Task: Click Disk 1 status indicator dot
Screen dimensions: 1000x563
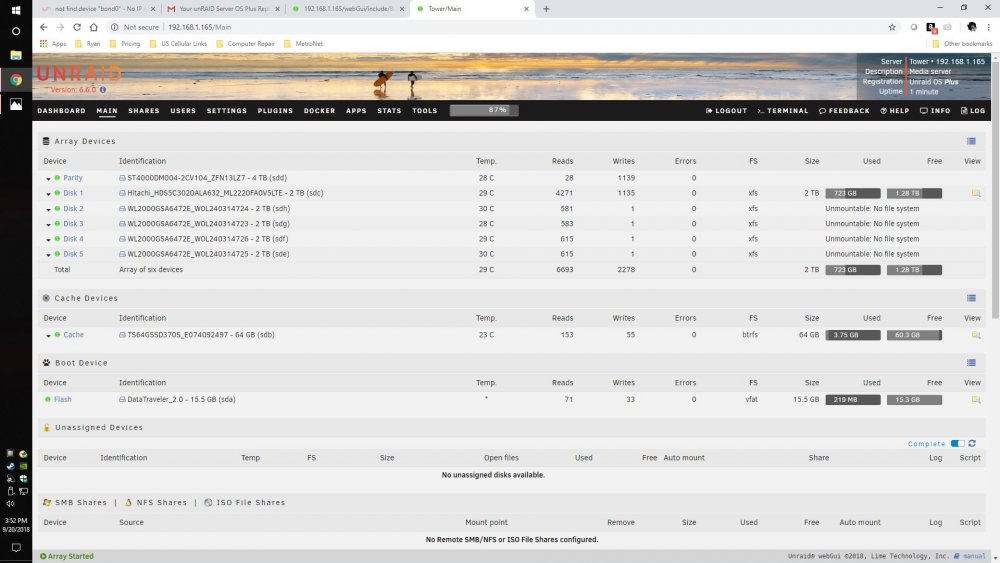Action: [57, 193]
